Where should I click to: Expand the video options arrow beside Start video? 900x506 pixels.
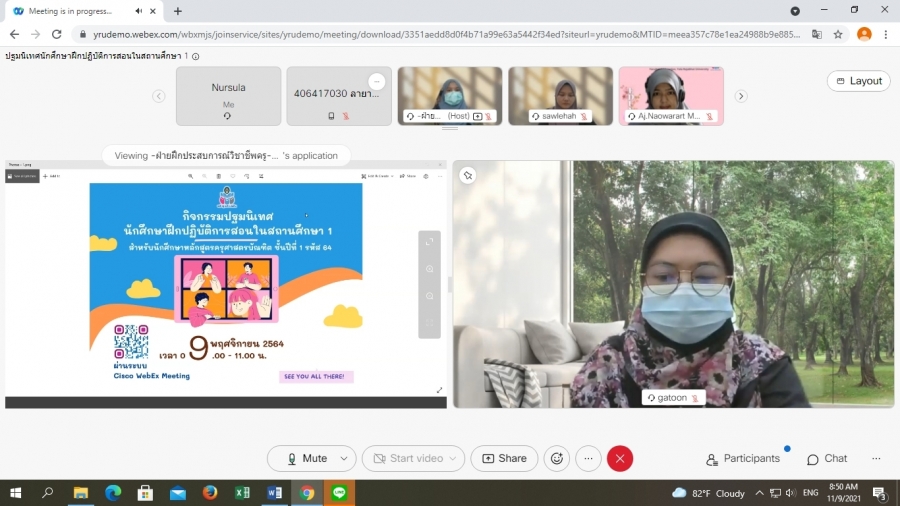pos(453,458)
